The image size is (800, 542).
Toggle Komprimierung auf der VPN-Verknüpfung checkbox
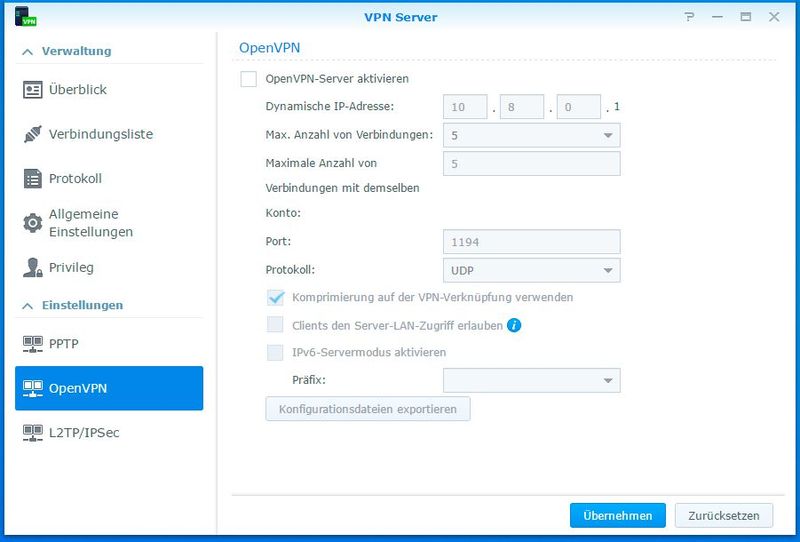tap(275, 298)
